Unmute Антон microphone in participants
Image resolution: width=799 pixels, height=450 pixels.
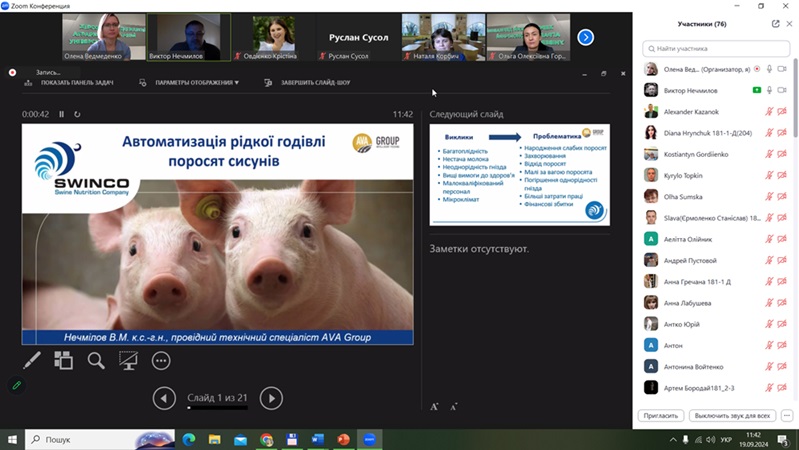pos(769,346)
